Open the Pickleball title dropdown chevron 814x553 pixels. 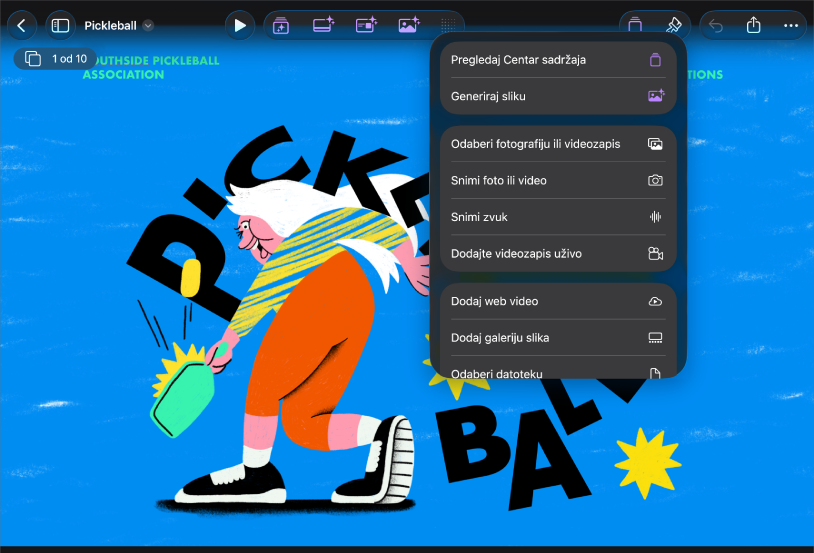pyautogui.click(x=148, y=25)
